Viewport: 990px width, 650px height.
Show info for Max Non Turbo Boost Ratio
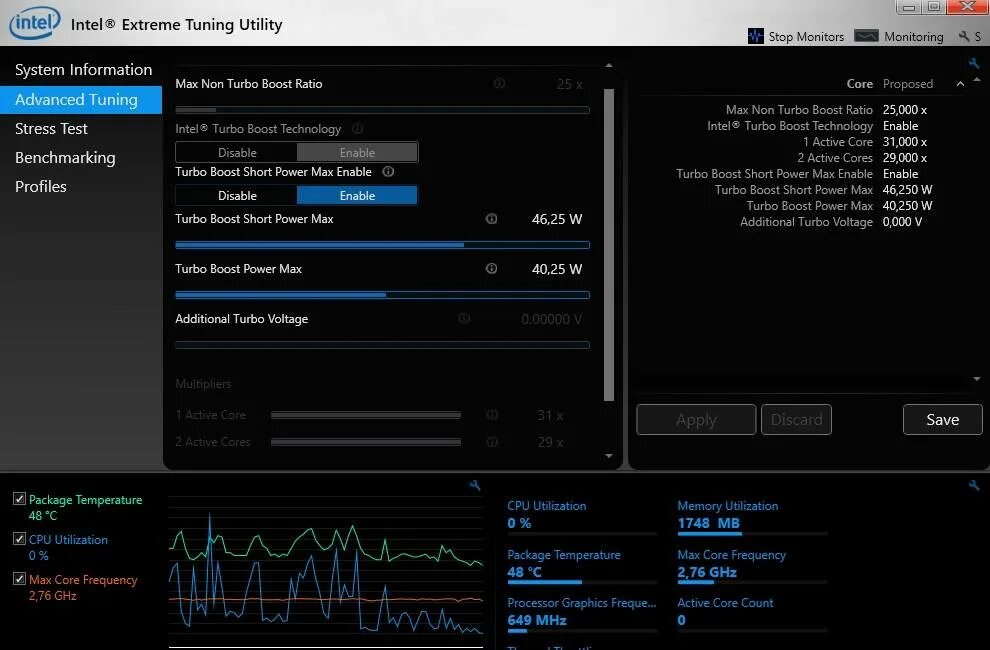[x=499, y=83]
